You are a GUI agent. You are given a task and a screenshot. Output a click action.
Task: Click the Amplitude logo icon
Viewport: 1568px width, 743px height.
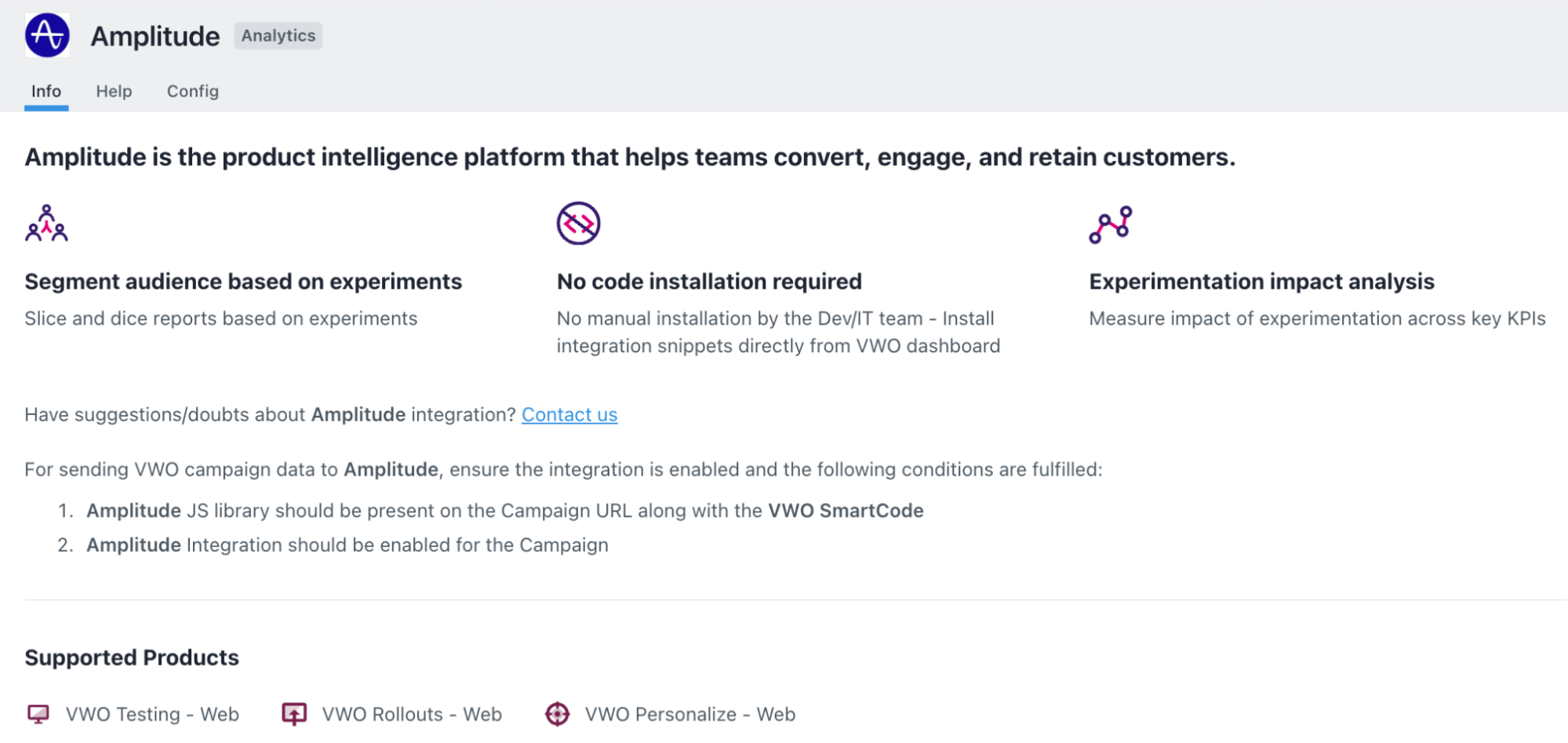tap(47, 35)
